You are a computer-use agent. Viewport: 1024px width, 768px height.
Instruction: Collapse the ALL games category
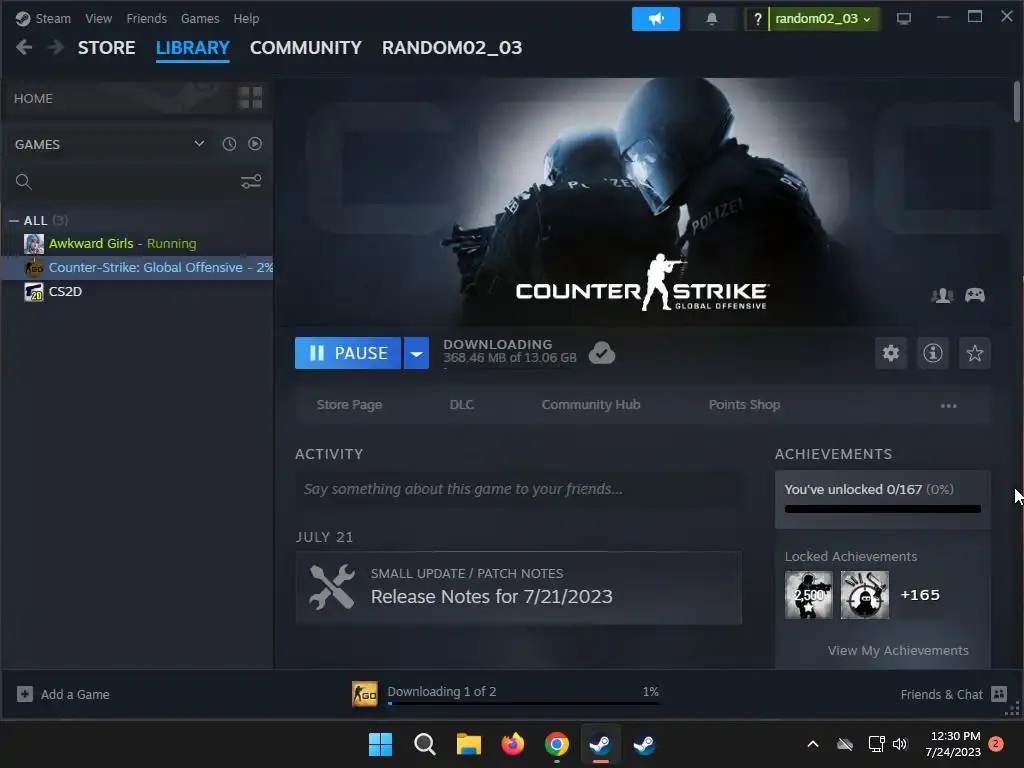[14, 221]
